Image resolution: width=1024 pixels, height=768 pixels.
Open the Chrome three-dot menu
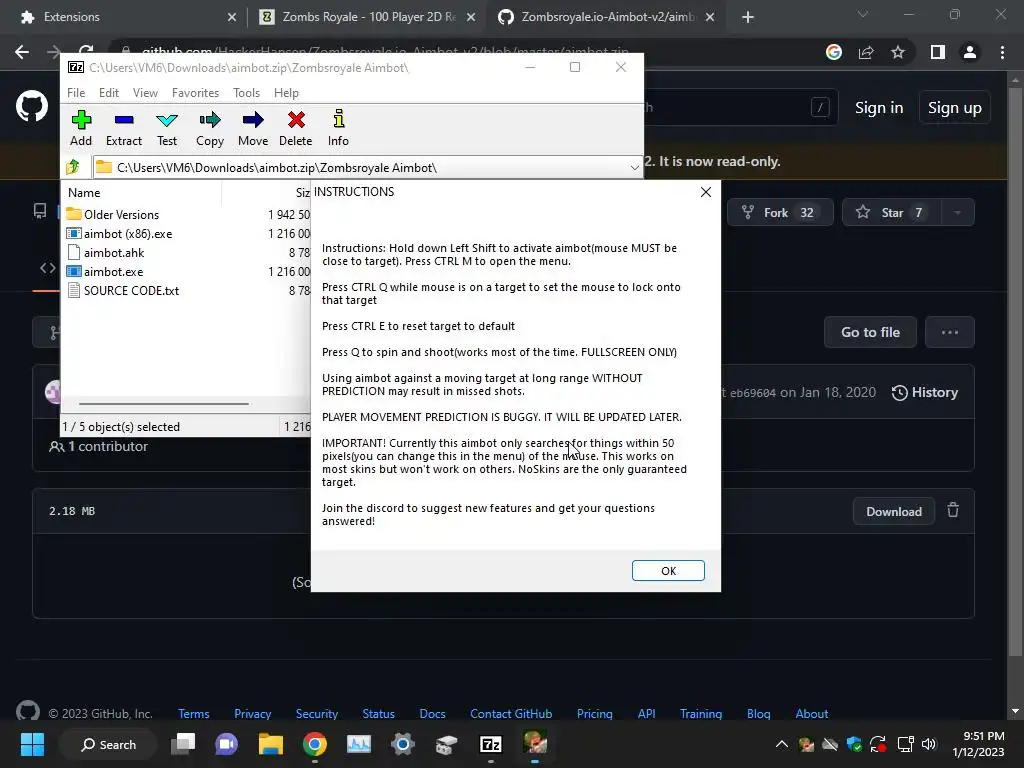pos(1002,52)
